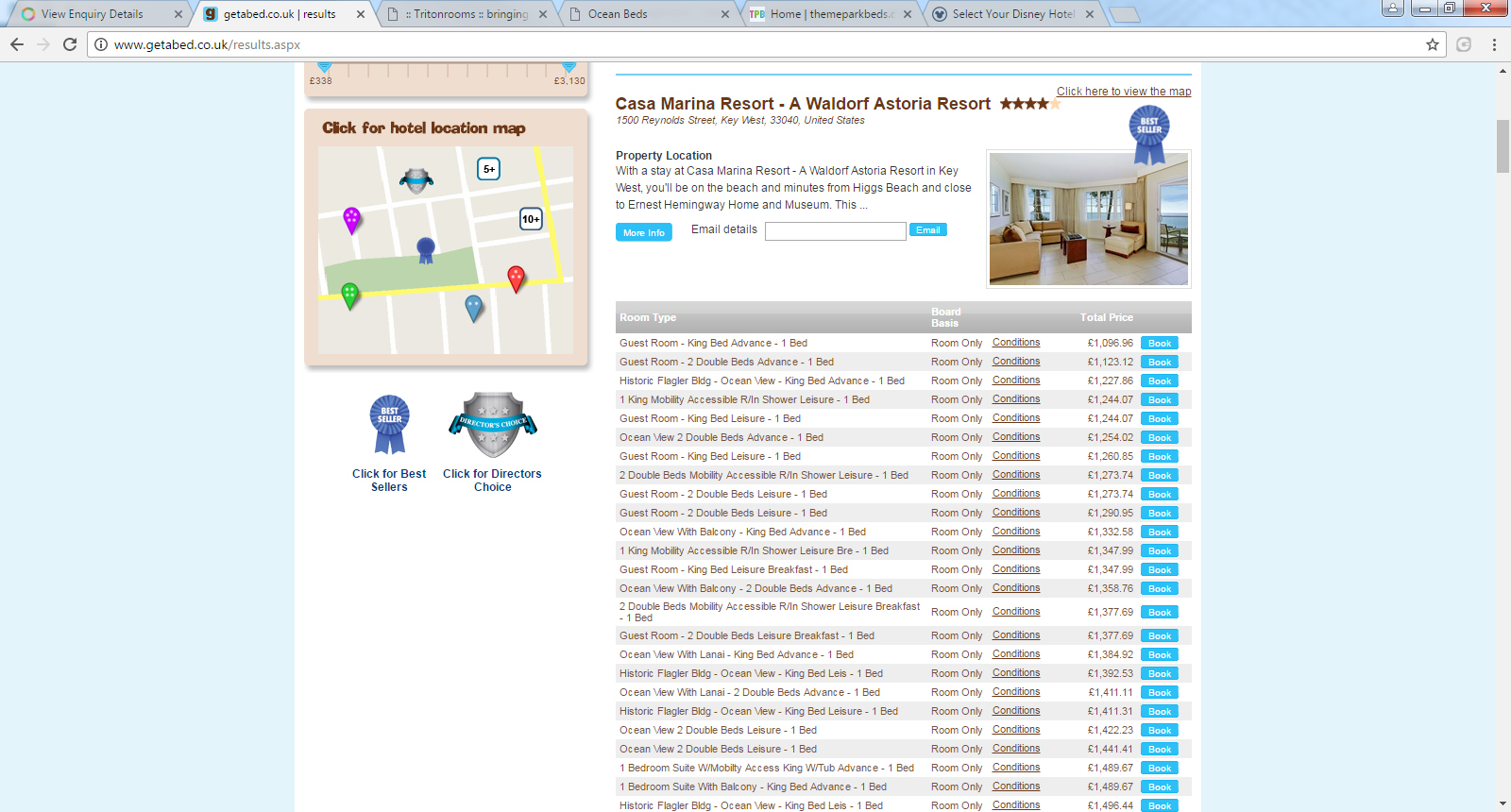
Task: Book Ocean View 2 Double Beds Advance £1,254.02
Action: coord(1160,438)
